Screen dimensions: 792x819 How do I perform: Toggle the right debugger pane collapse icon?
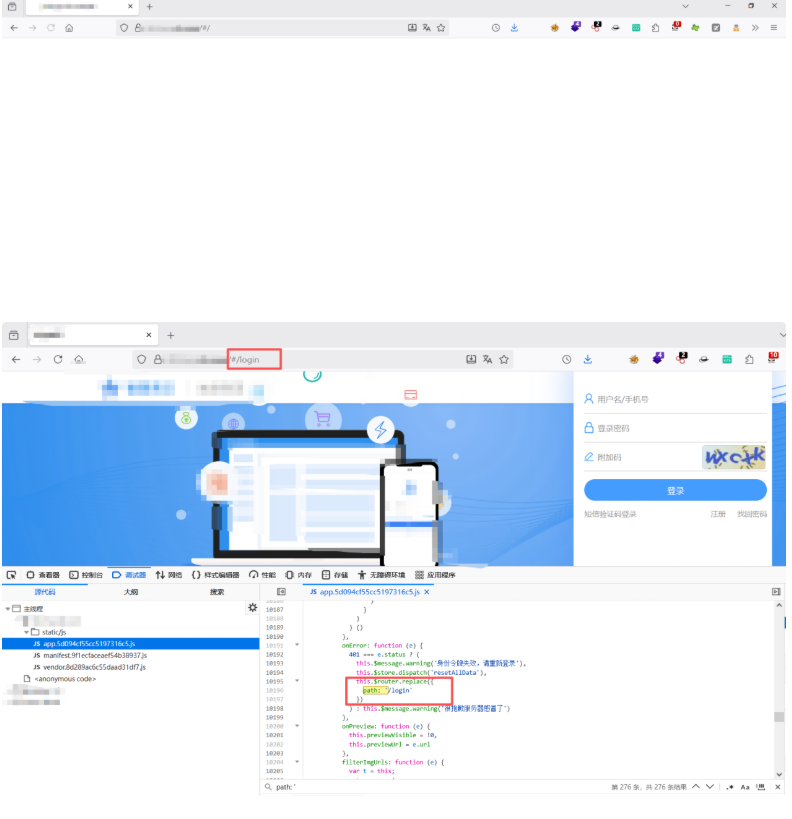(776, 592)
